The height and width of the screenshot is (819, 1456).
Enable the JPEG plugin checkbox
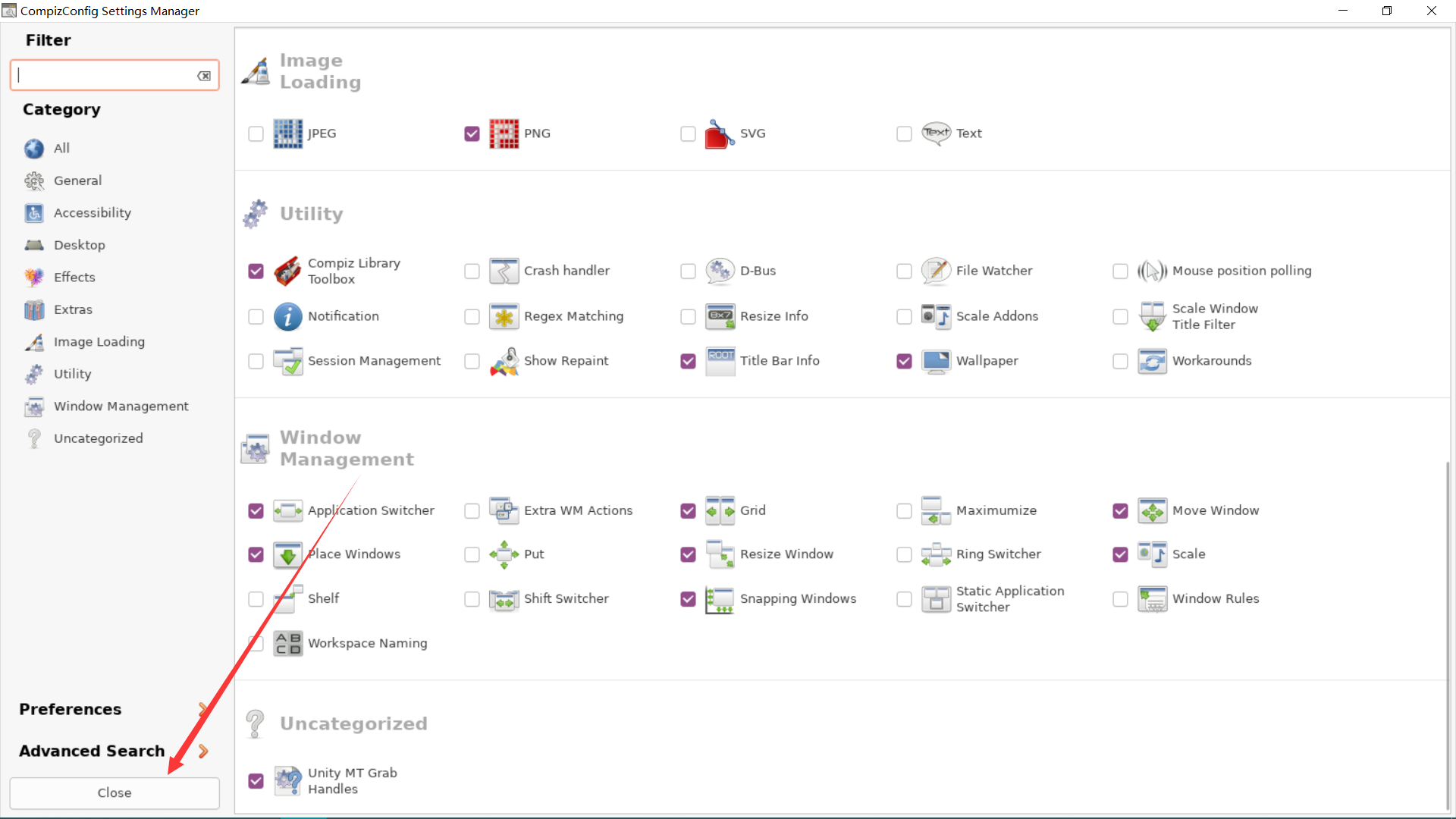(256, 133)
